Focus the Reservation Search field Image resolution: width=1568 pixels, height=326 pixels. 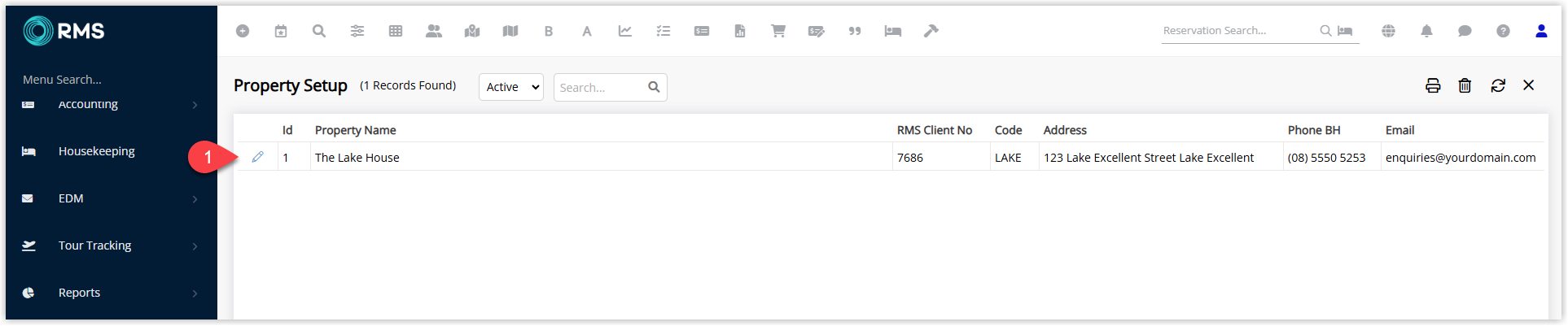(x=1239, y=31)
